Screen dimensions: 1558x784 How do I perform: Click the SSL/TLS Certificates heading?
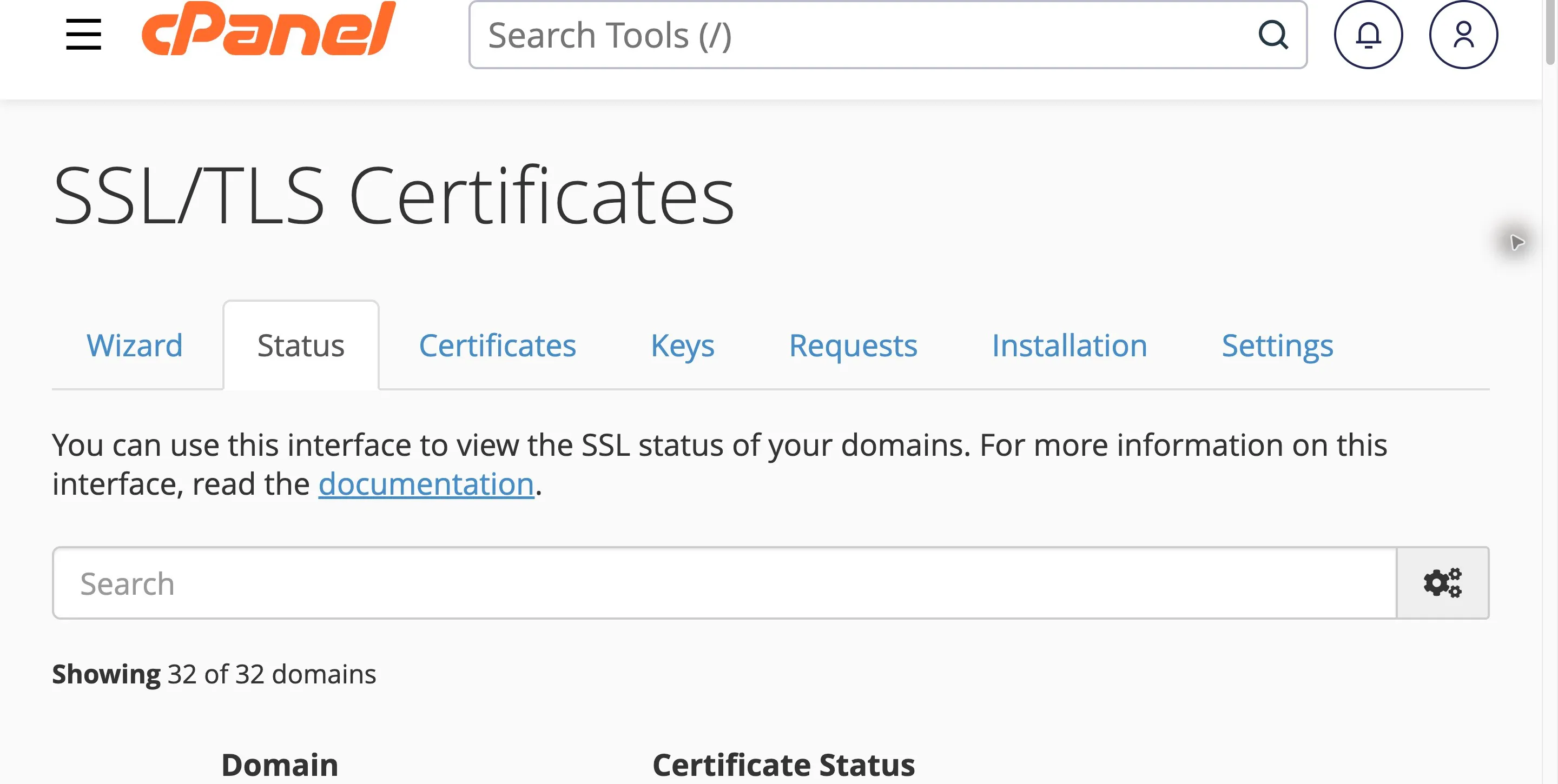point(394,196)
